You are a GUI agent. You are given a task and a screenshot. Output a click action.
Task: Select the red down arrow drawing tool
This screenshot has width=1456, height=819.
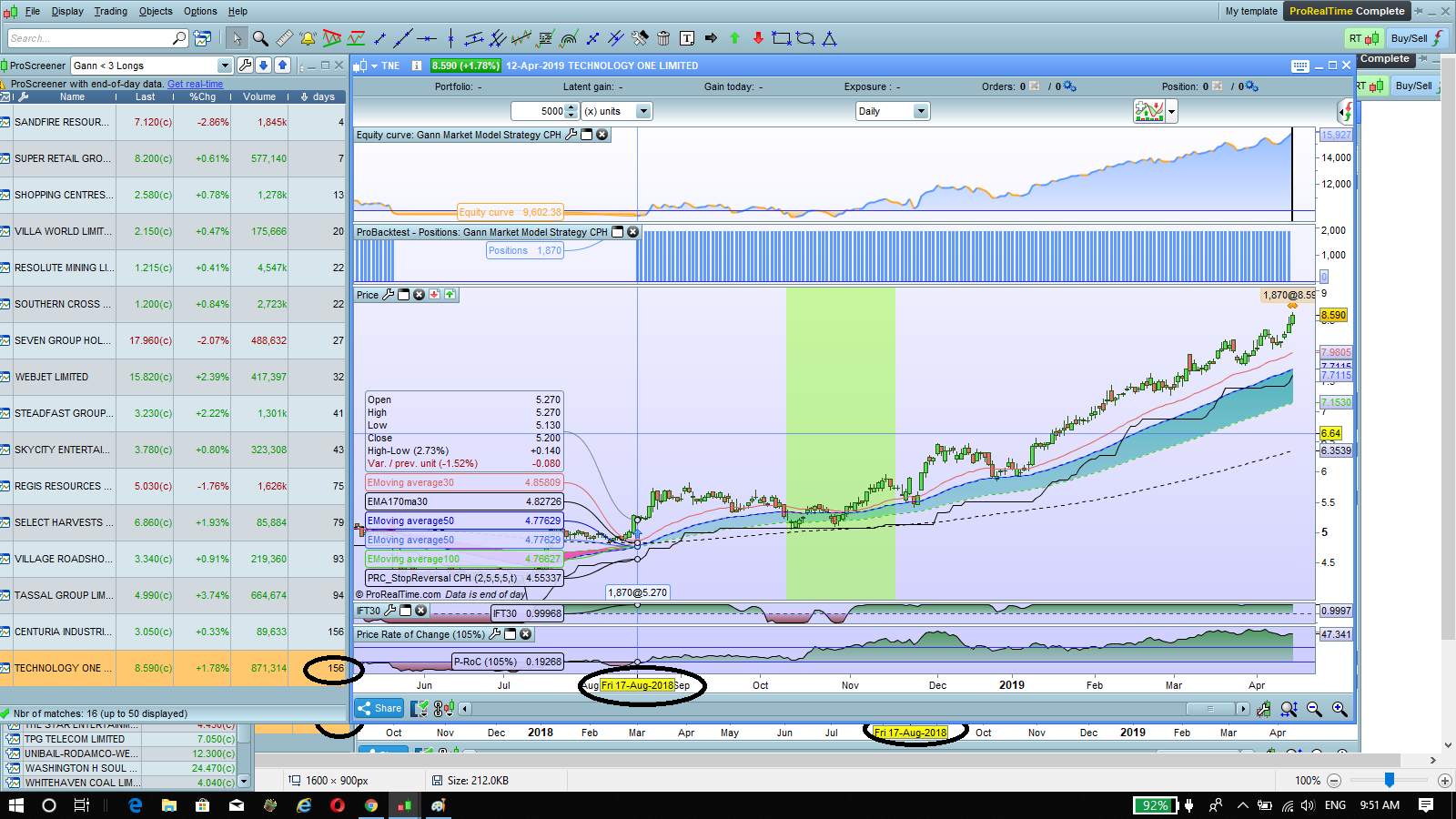(758, 38)
